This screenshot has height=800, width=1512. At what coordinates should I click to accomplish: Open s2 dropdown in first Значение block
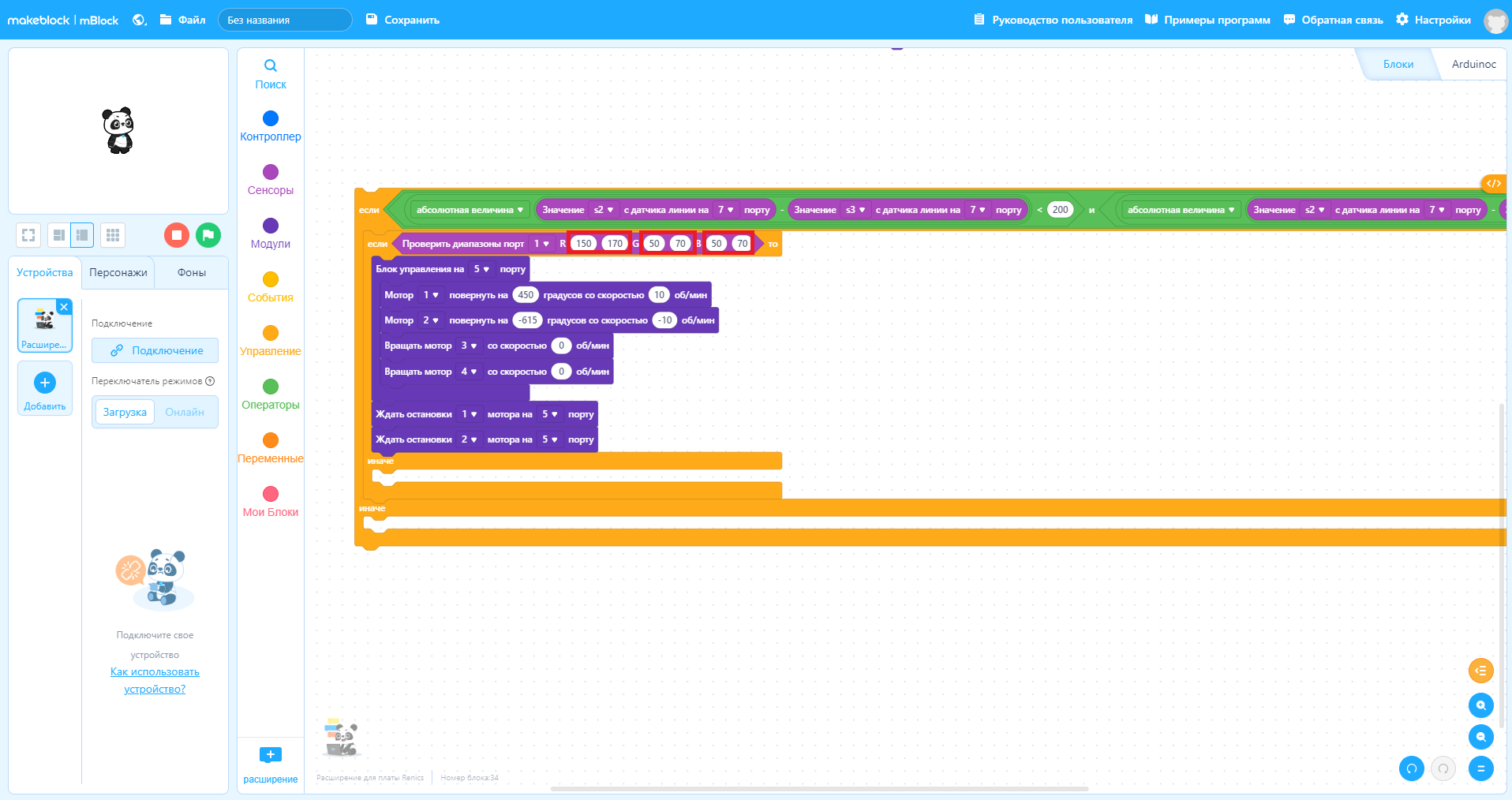(x=604, y=210)
